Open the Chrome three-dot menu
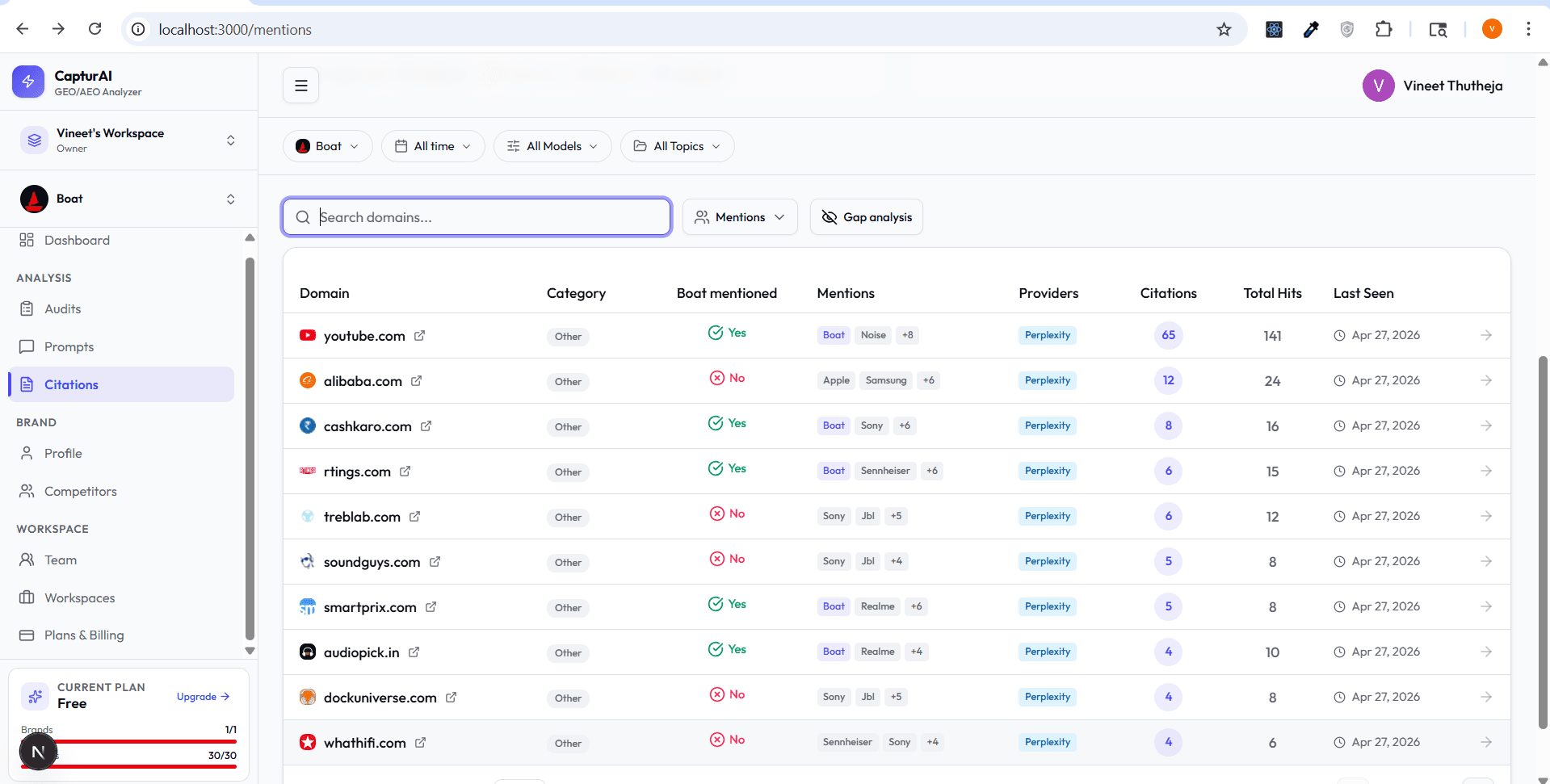The width and height of the screenshot is (1550, 784). tap(1528, 29)
